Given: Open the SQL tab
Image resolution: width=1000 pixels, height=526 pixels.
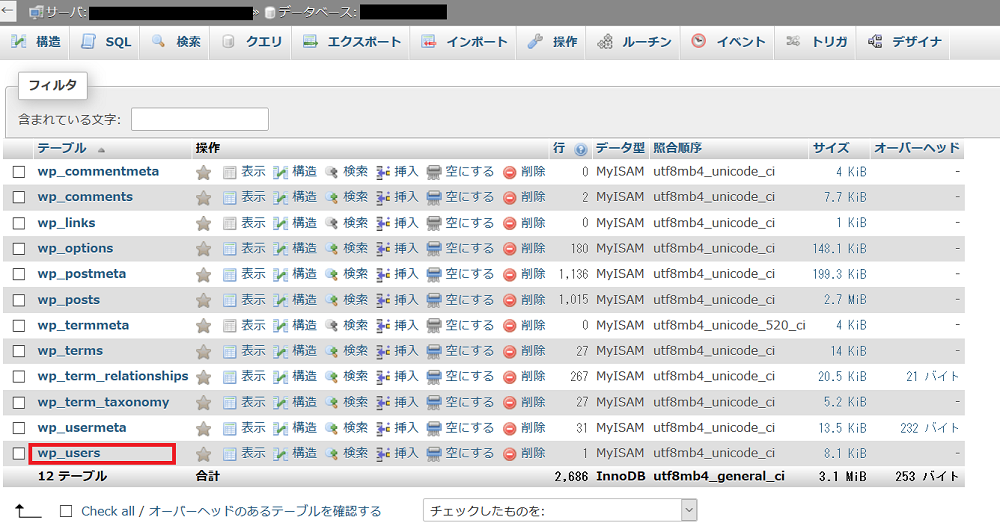Looking at the screenshot, I should pyautogui.click(x=106, y=41).
